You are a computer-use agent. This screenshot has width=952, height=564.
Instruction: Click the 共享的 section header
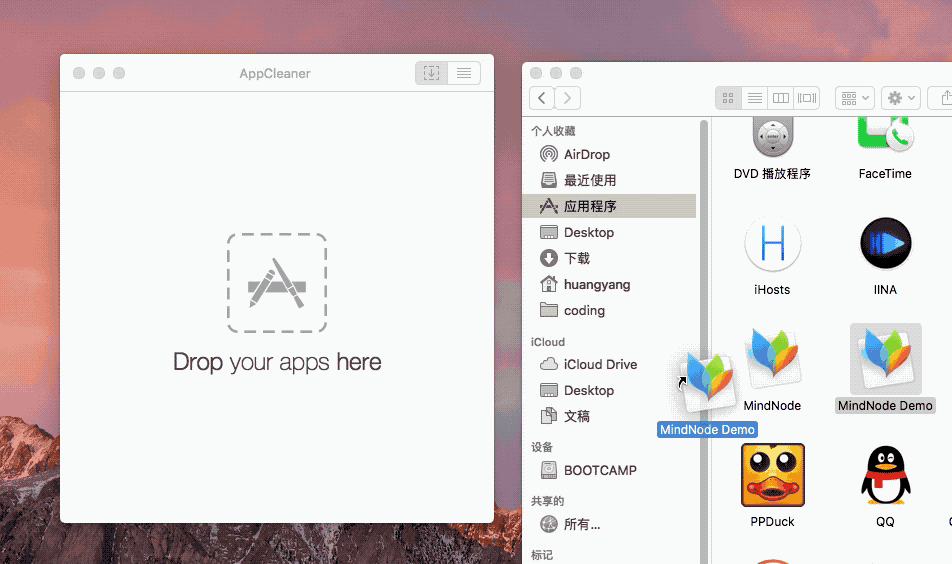(547, 501)
